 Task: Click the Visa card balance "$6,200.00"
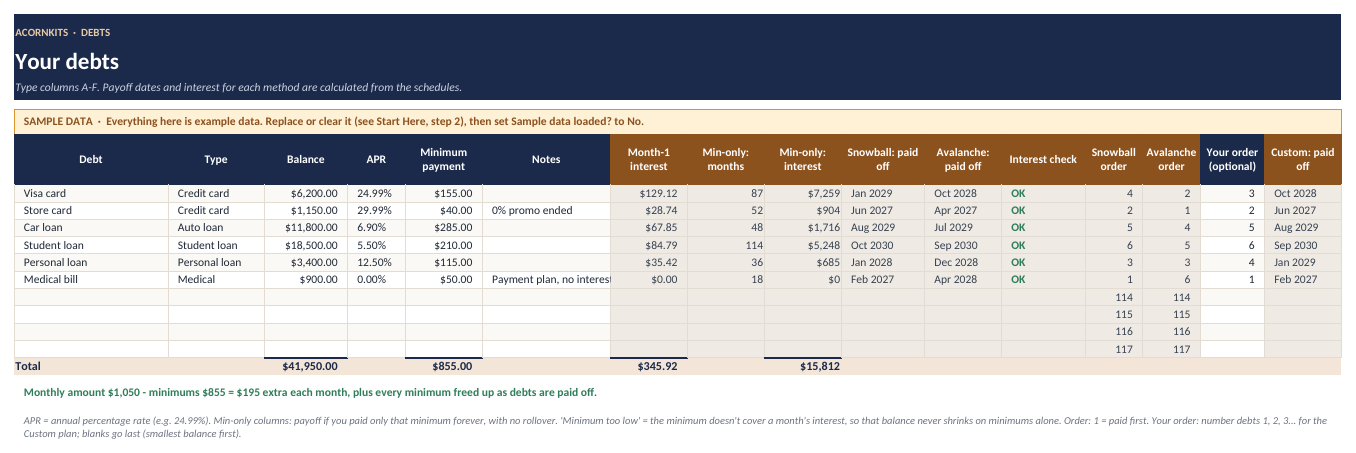tap(305, 193)
